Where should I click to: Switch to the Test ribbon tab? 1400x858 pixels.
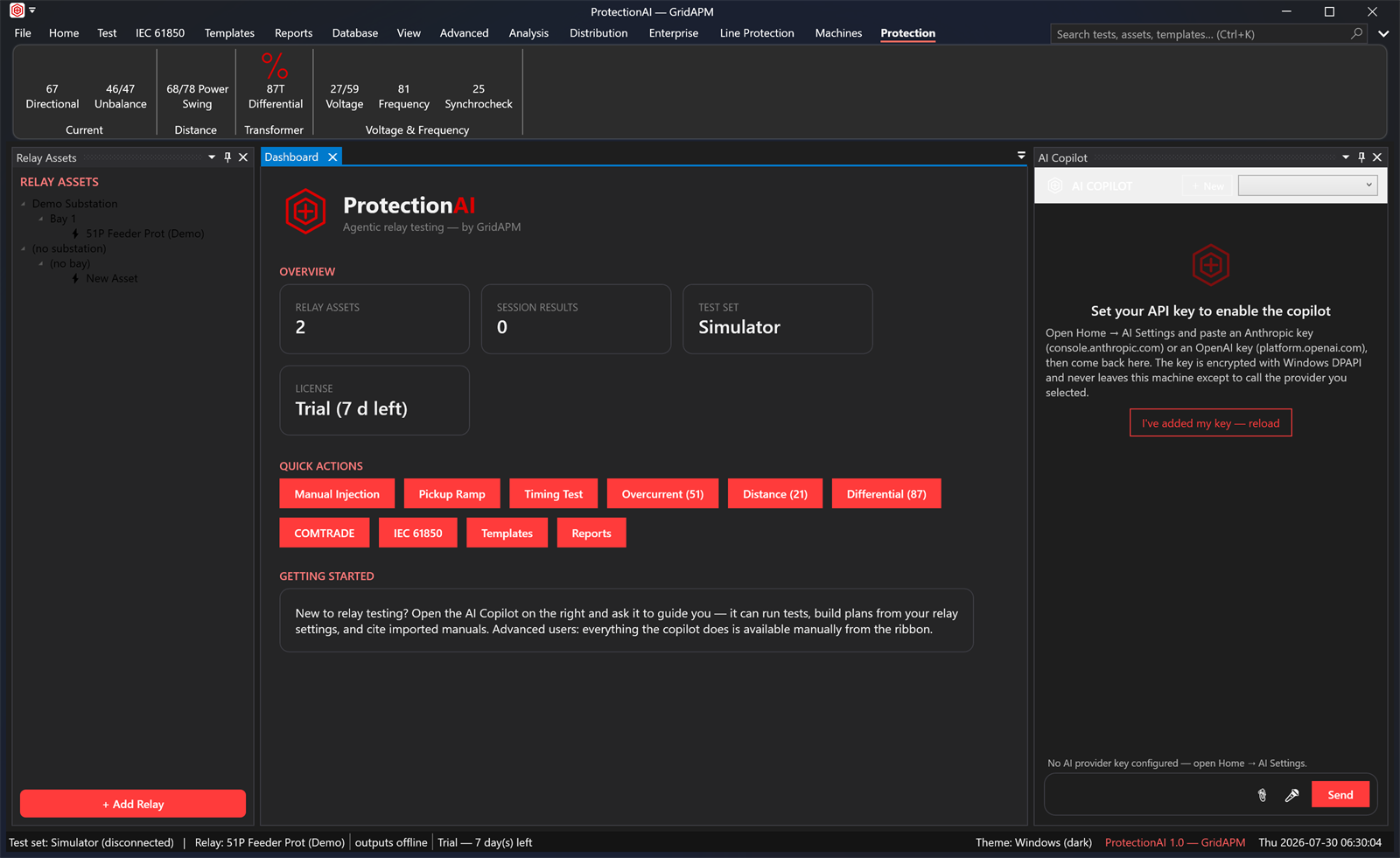pos(107,33)
